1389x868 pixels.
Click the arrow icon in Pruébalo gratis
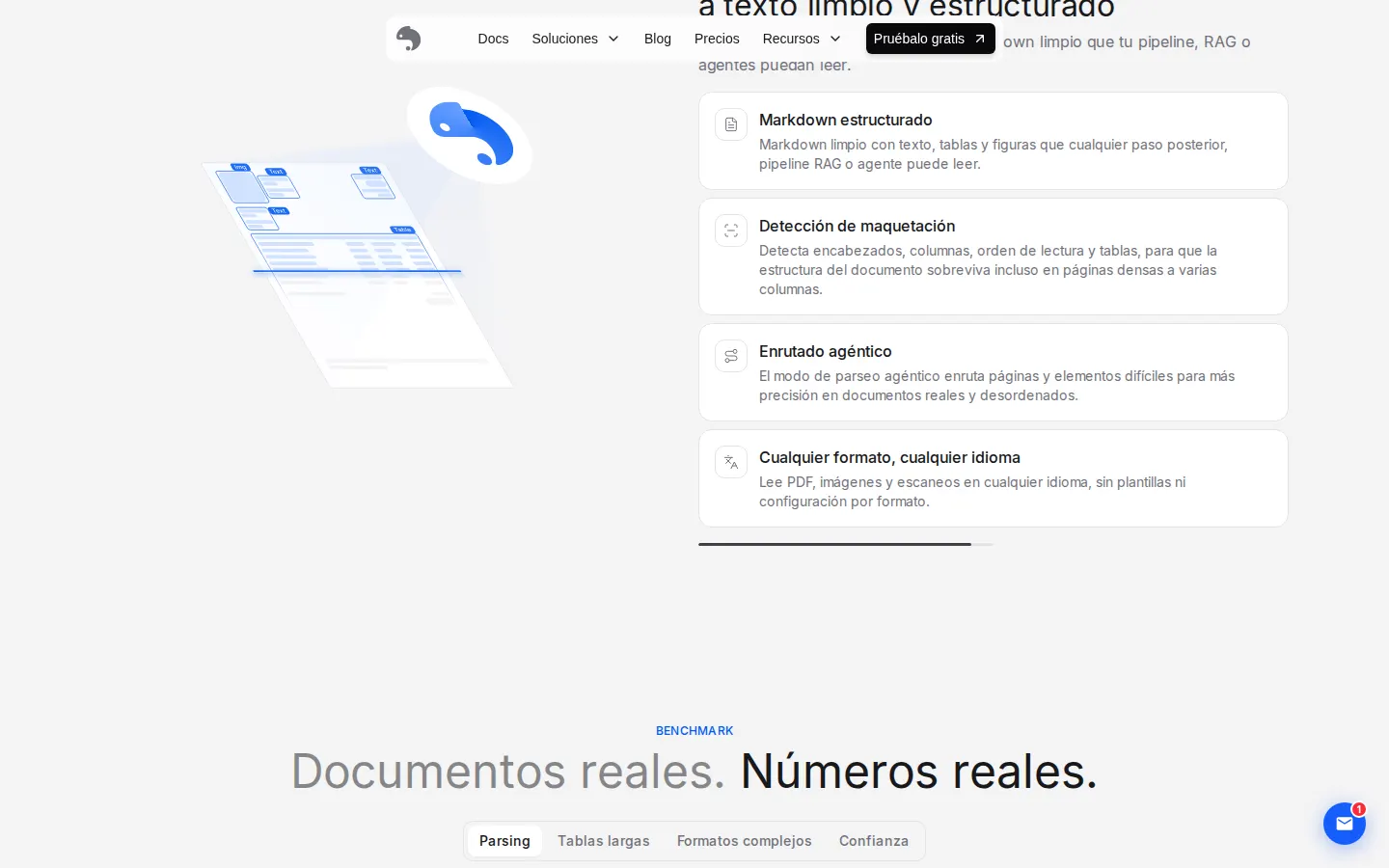pyautogui.click(x=980, y=39)
